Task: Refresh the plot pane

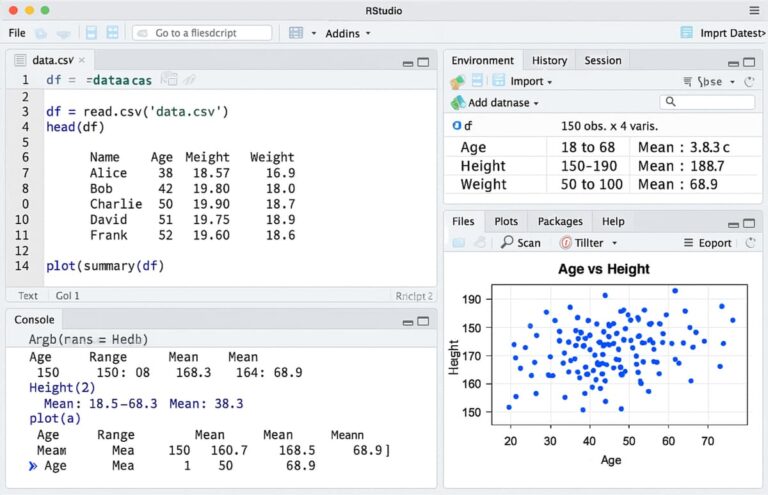Action: (750, 242)
